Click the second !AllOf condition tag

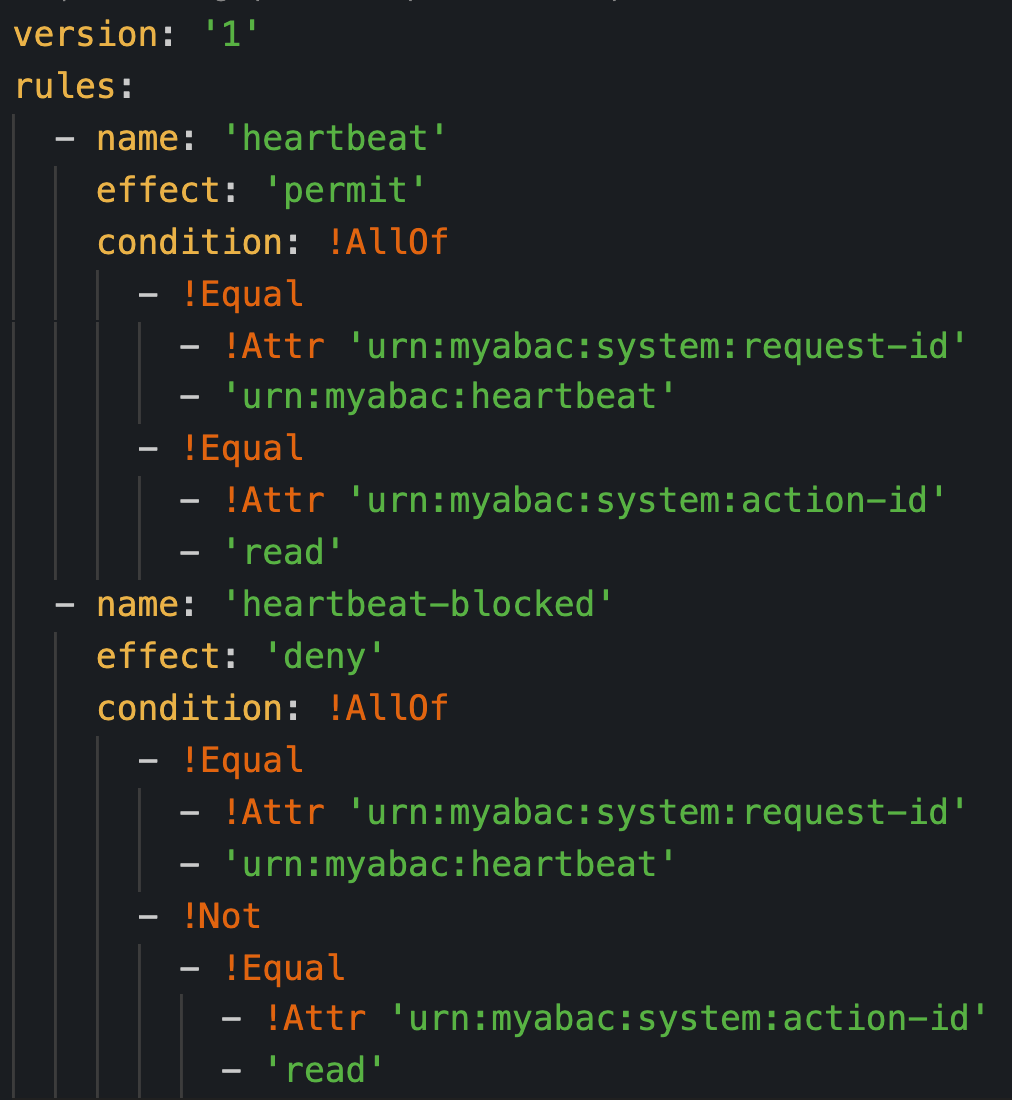point(387,708)
